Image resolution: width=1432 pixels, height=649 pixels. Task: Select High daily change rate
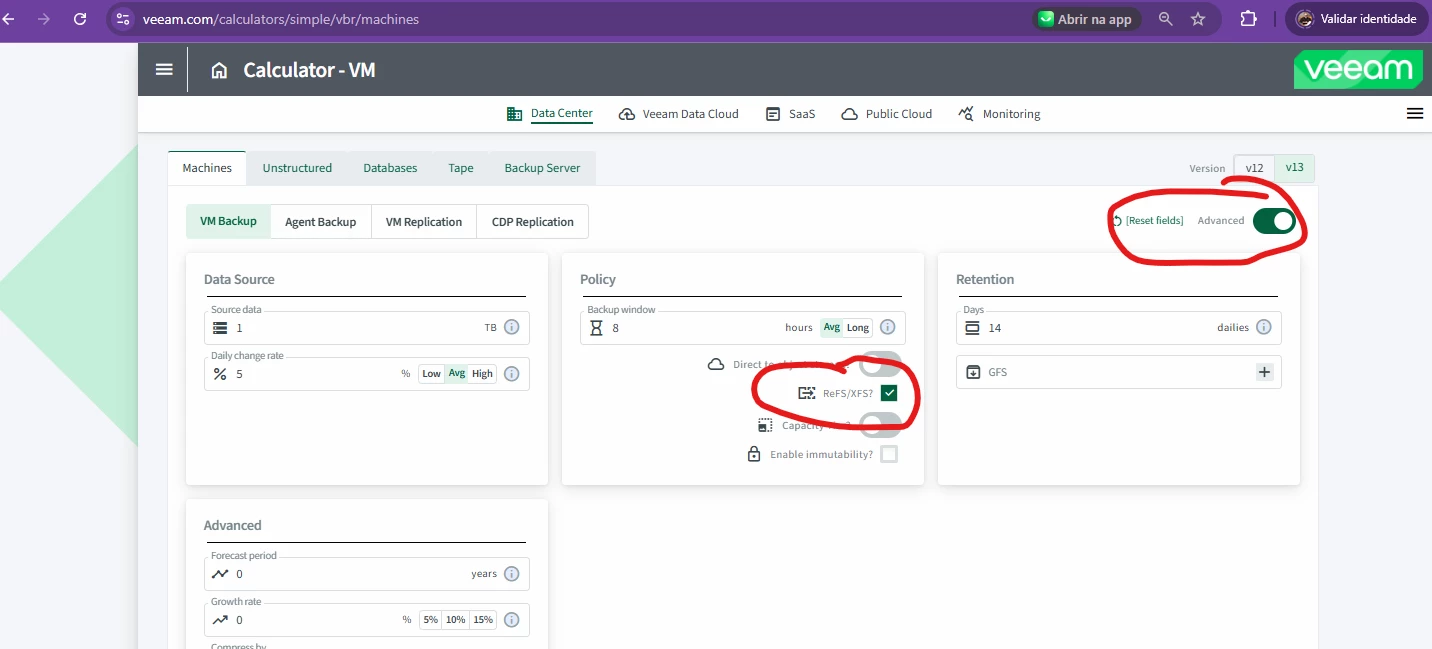[483, 374]
